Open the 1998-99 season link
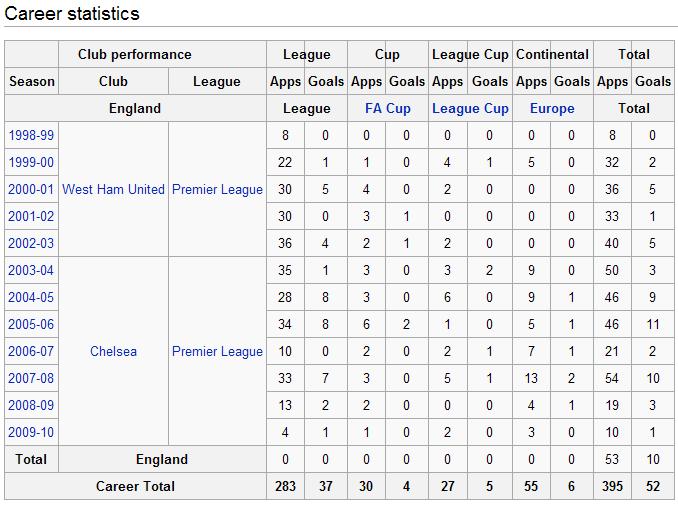The height and width of the screenshot is (505, 678). pos(31,135)
